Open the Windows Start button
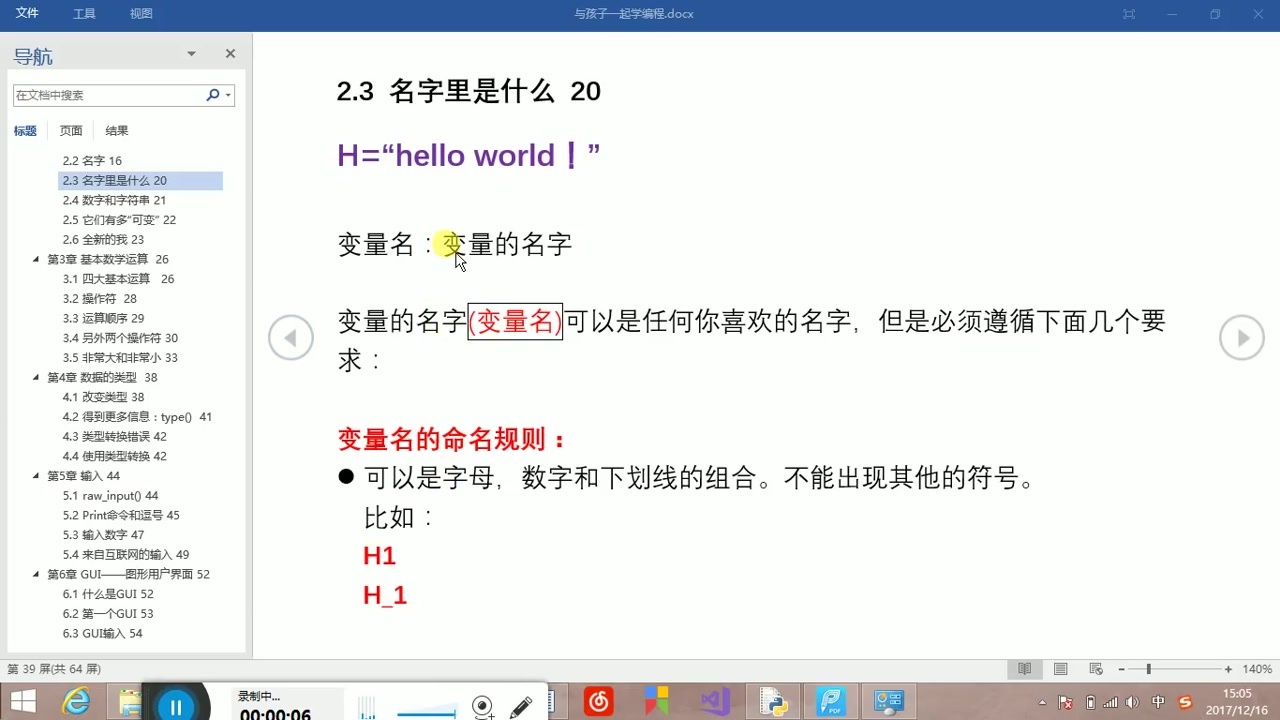 [x=22, y=702]
